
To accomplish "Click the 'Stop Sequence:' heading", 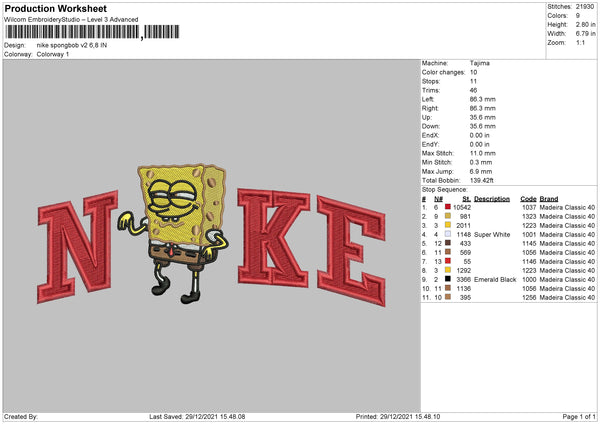I will pos(445,189).
